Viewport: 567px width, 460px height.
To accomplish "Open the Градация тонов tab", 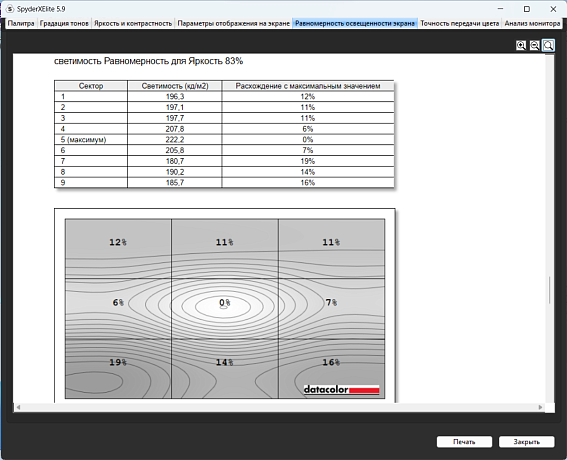I will [64, 24].
